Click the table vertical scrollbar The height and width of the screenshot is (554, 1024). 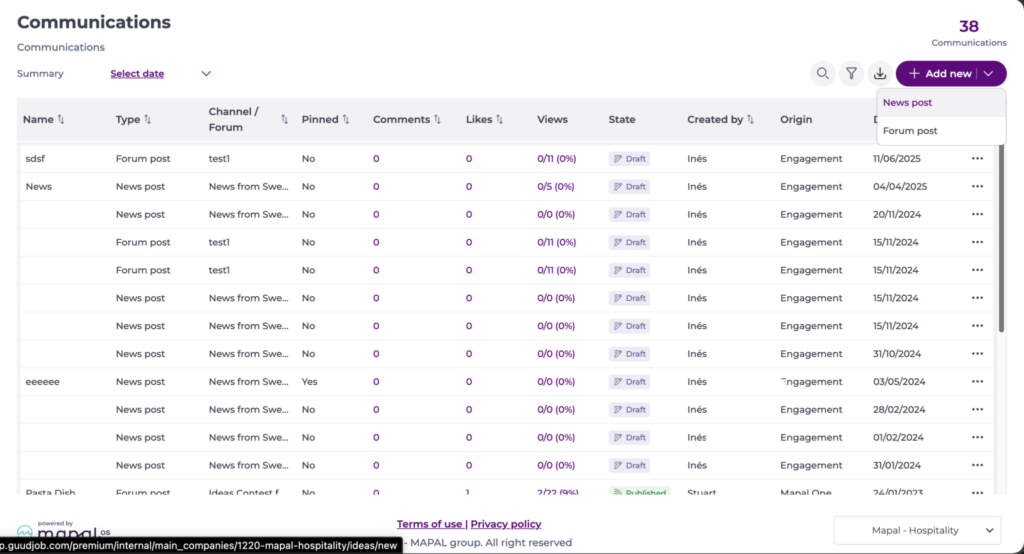[x=1001, y=240]
